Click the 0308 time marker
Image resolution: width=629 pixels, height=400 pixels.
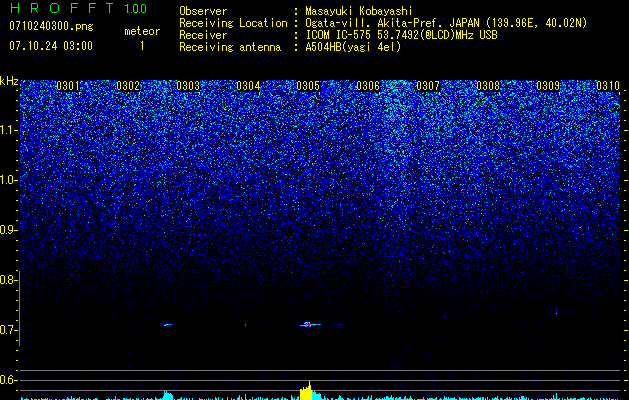(488, 86)
